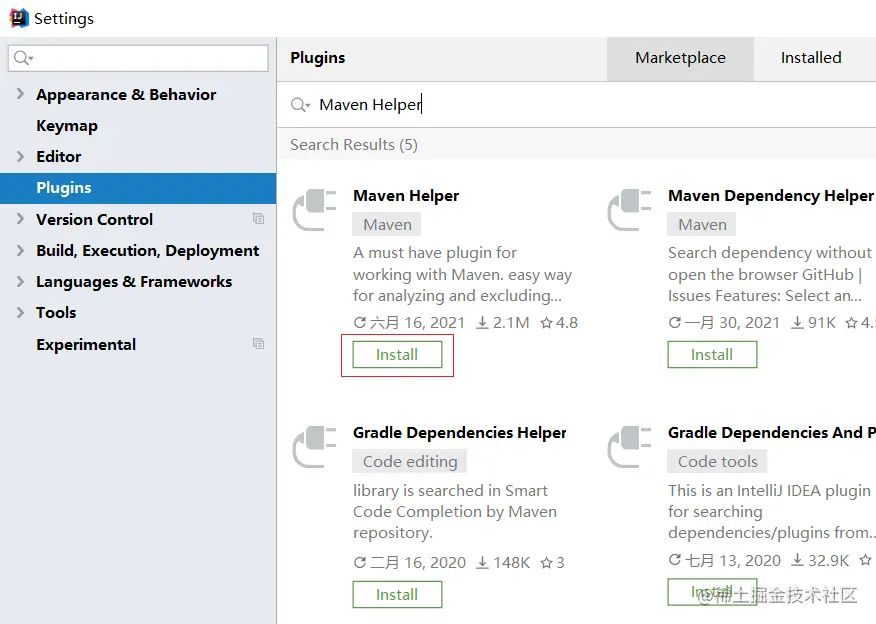This screenshot has width=876, height=624.
Task: Click the settings search magnifier icon
Action: point(22,58)
